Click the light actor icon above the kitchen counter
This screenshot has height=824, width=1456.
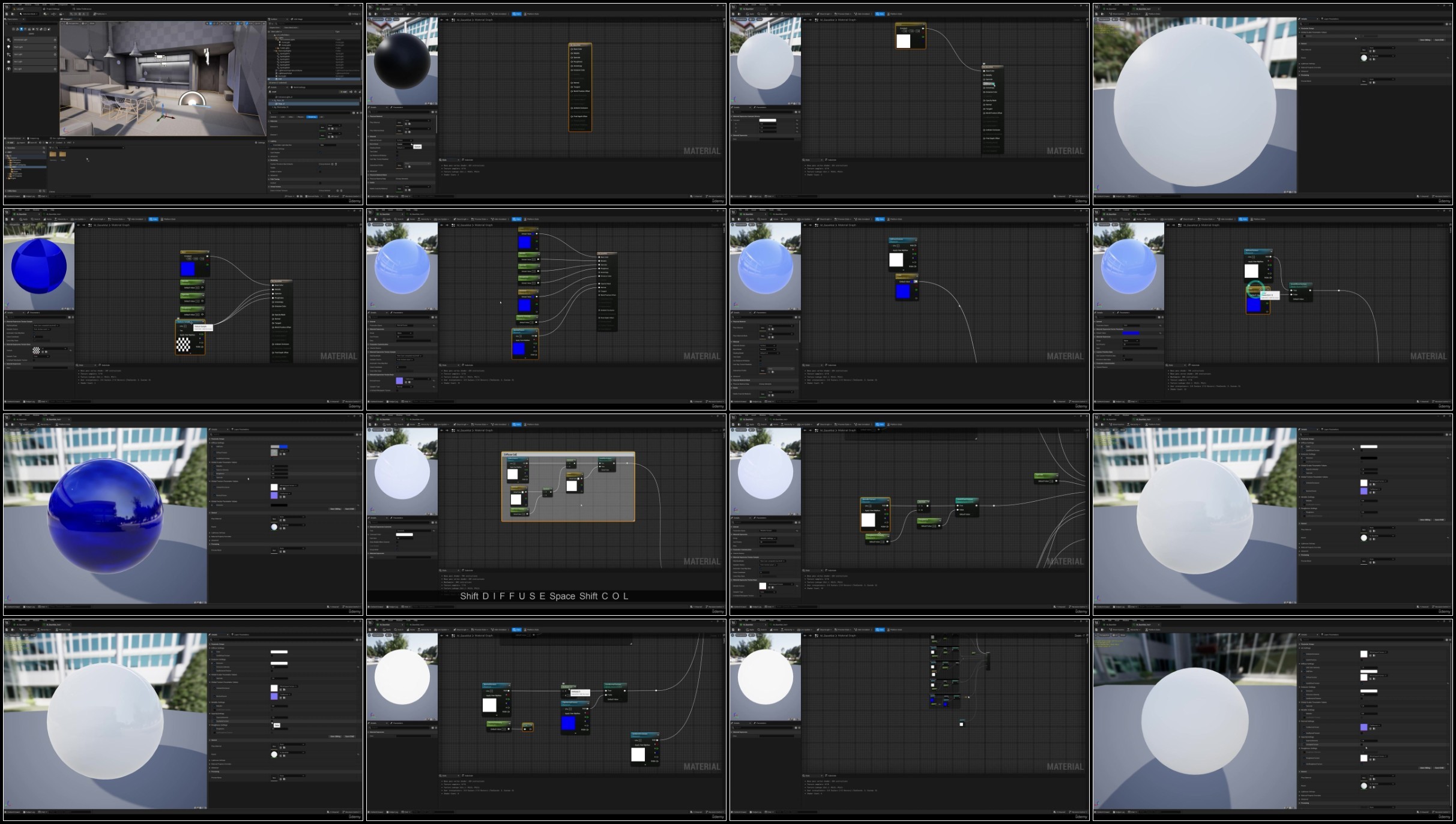pos(159,57)
